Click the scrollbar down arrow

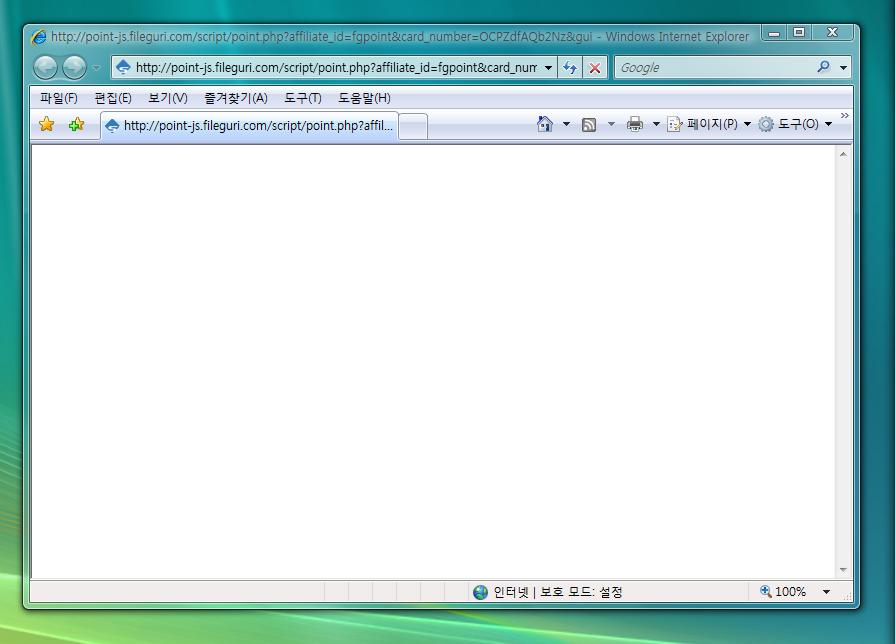[843, 570]
